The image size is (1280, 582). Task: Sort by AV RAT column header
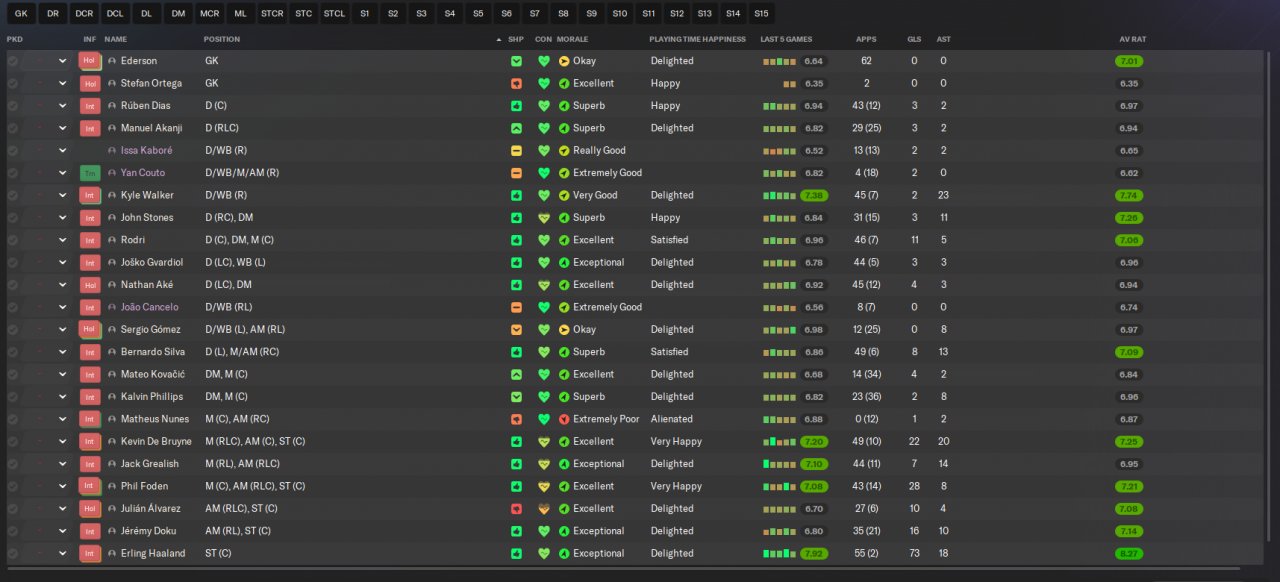[1133, 39]
